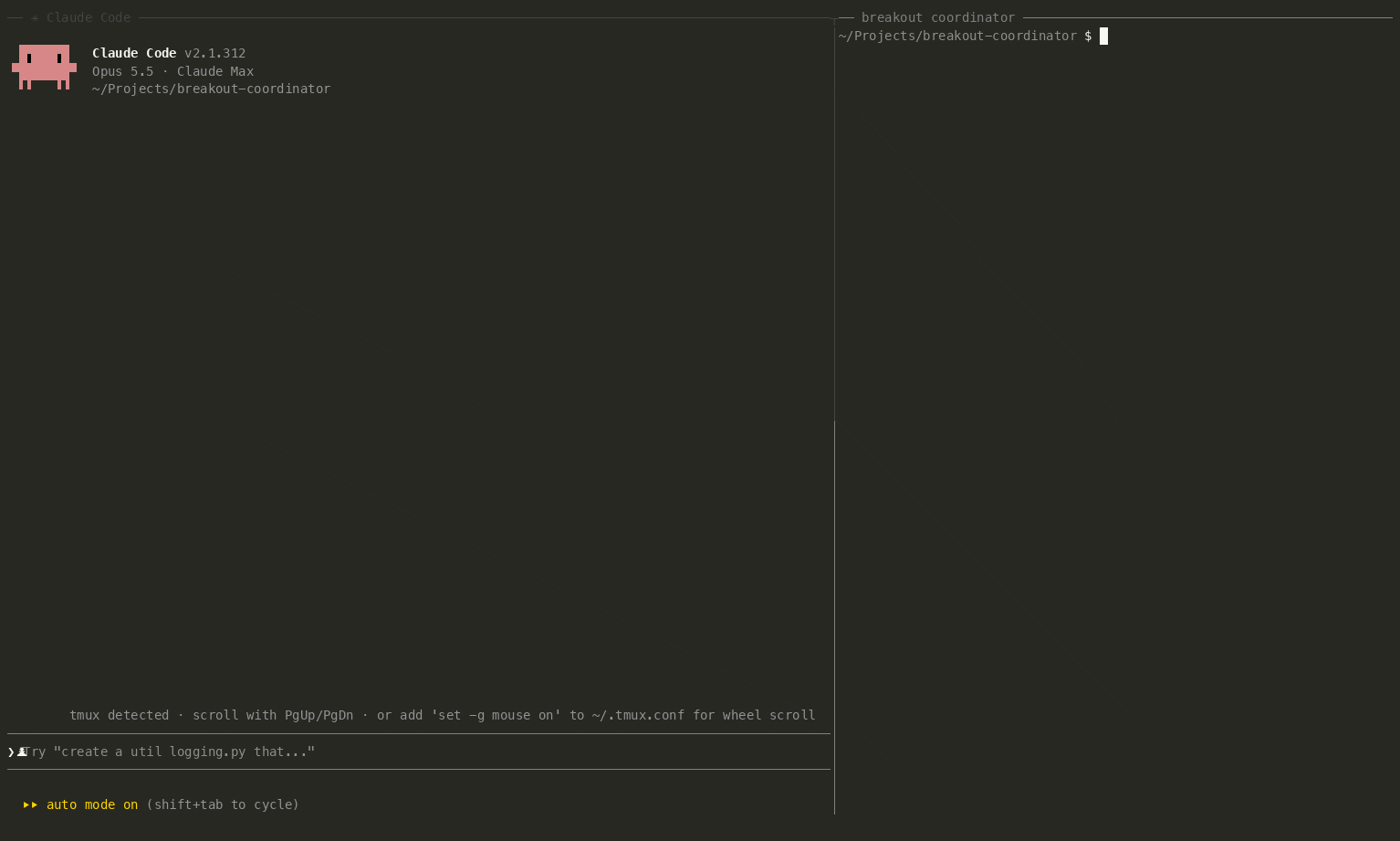Click the 'Claude Code' bold heading text
This screenshot has height=841, width=1400.
[134, 54]
